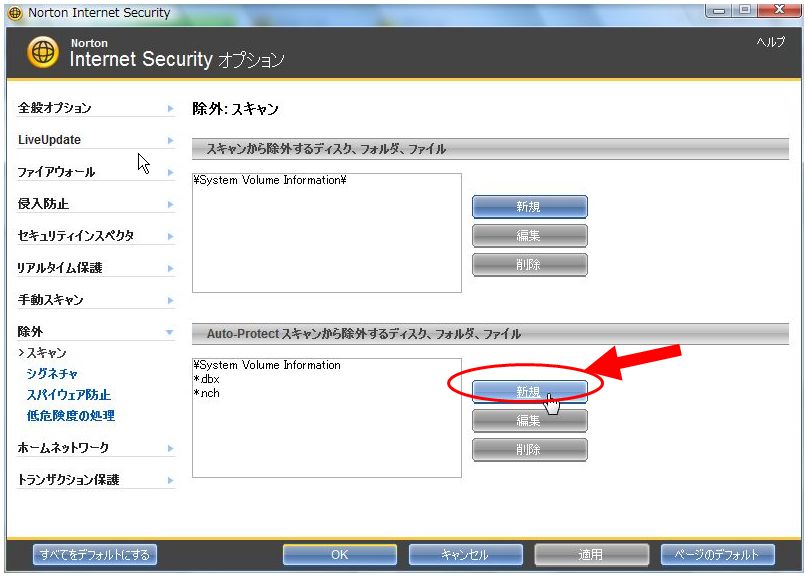
Task: Click 削除 in the Auto-Protect exclusions group
Action: [529, 450]
